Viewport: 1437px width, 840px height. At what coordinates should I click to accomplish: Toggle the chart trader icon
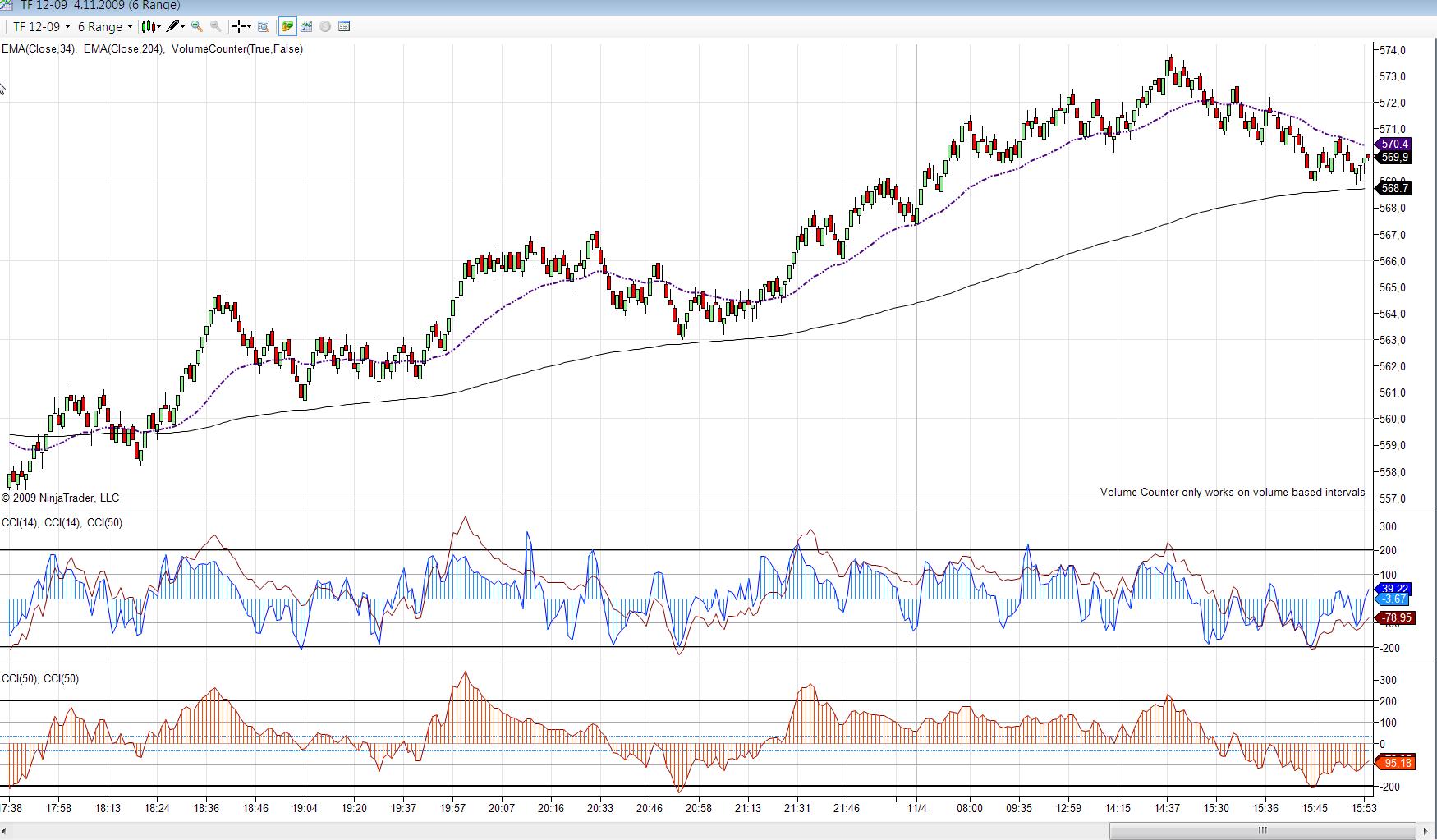[287, 26]
